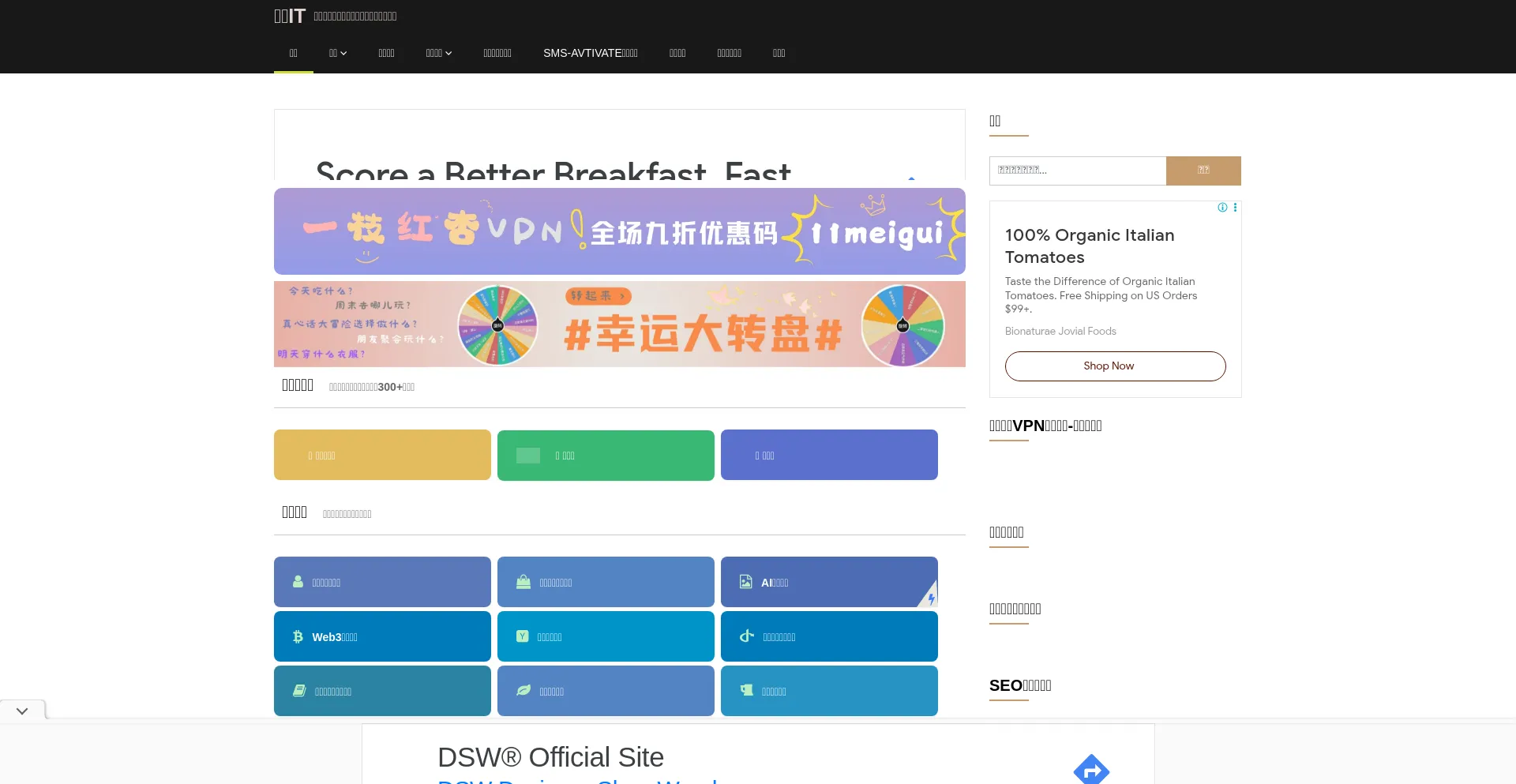Click the blue arrow icon in DSW ad

pyautogui.click(x=1091, y=769)
